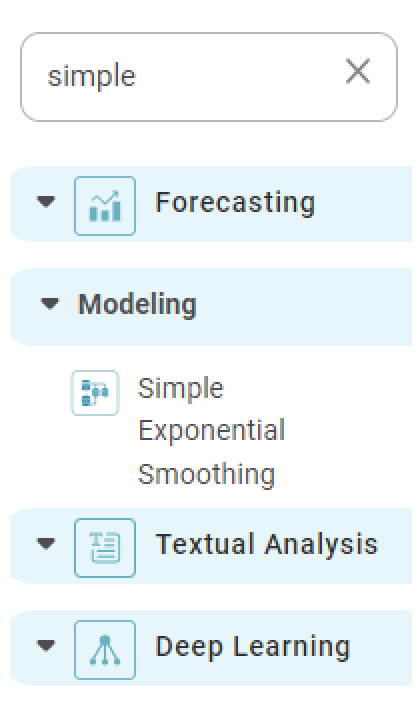Click the Textual Analysis document icon
Viewport: 418px width, 704px height.
pos(105,547)
